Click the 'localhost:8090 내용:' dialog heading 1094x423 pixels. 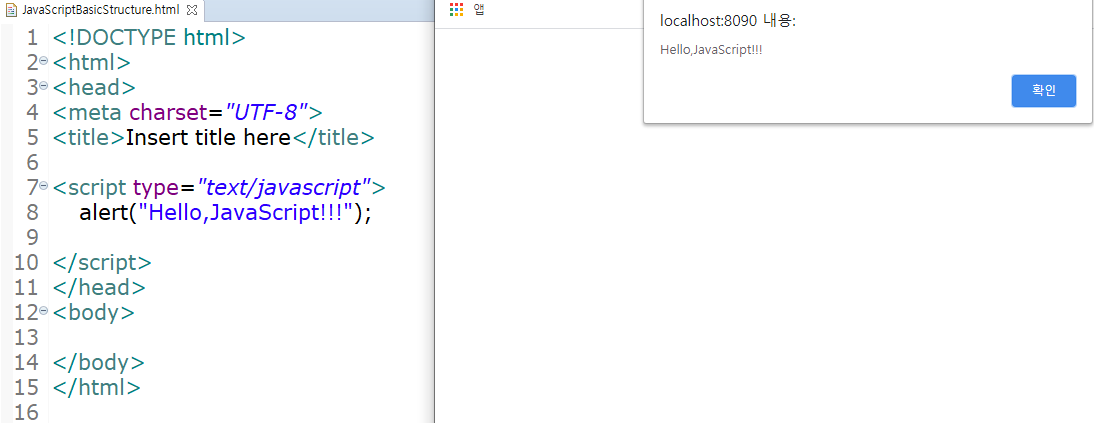point(728,21)
